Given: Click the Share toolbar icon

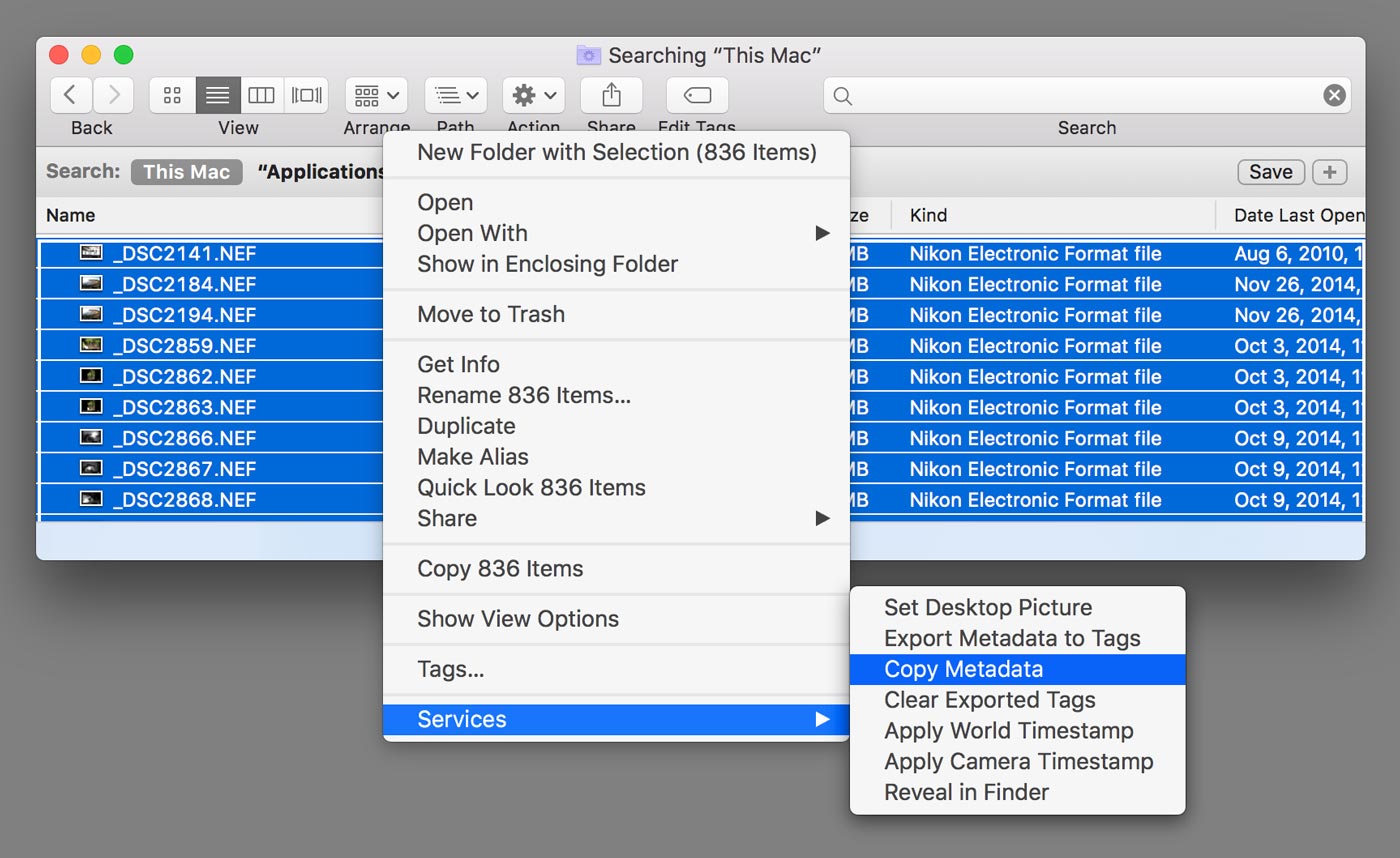Looking at the screenshot, I should coord(611,95).
